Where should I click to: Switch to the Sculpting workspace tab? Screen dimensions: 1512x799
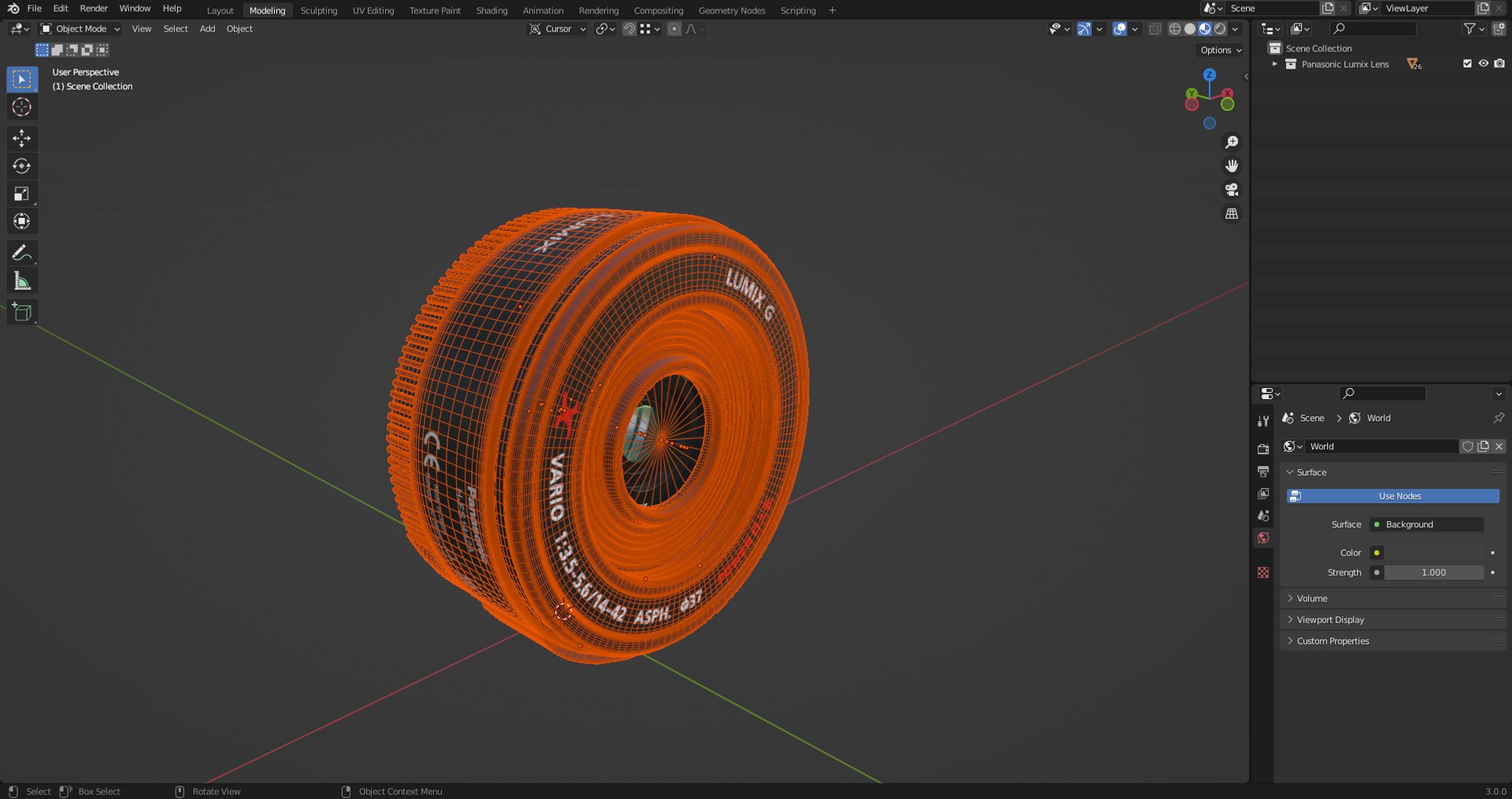coord(319,10)
